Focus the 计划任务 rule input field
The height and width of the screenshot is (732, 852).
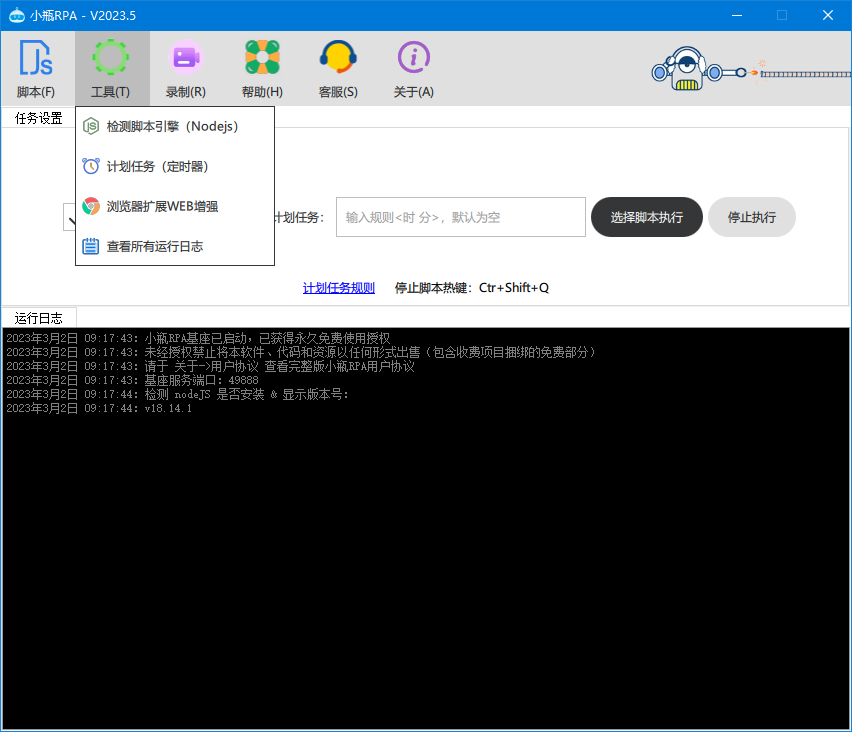click(461, 217)
